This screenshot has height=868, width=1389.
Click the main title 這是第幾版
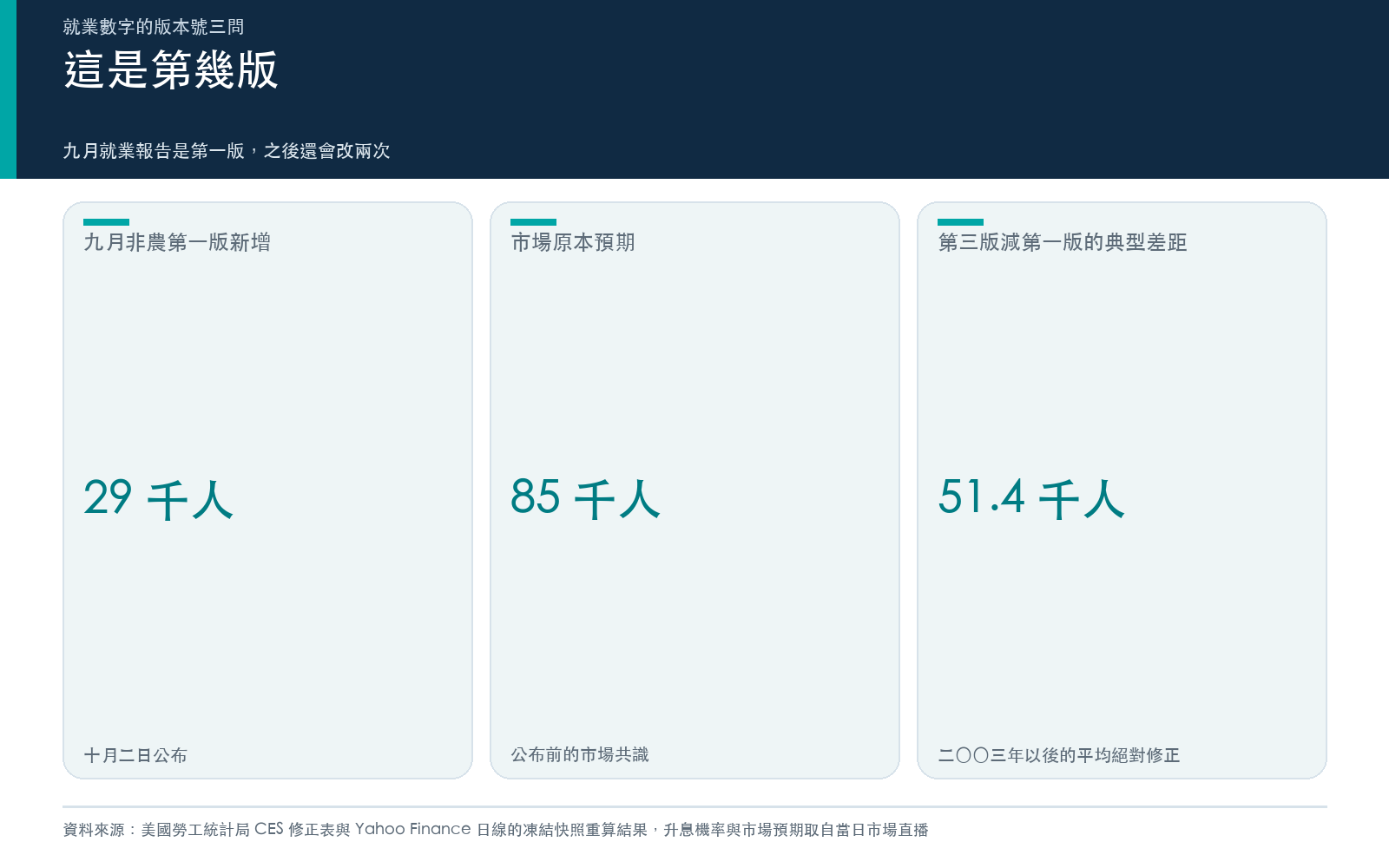(x=171, y=69)
